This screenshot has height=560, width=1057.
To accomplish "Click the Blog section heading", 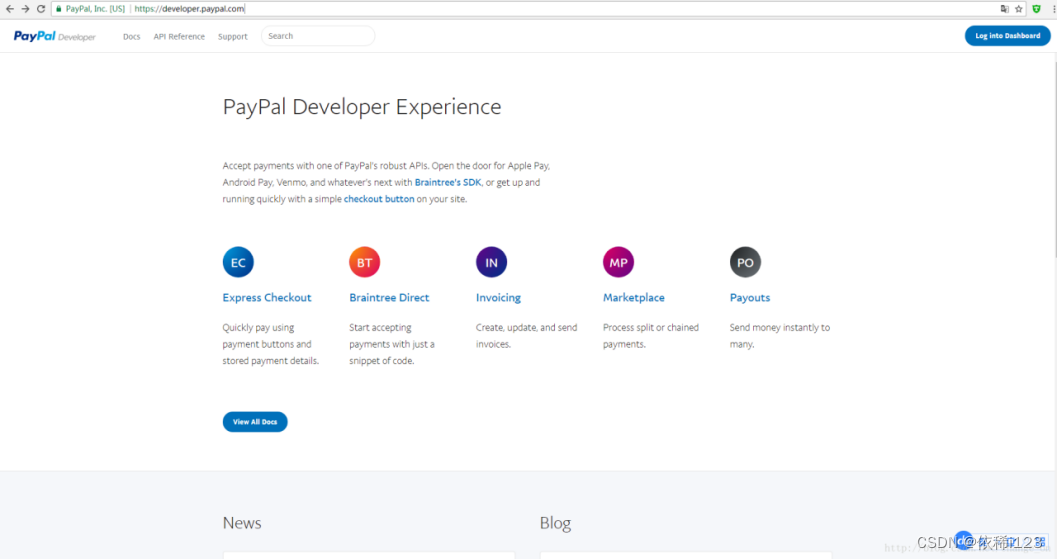I will (x=555, y=524).
